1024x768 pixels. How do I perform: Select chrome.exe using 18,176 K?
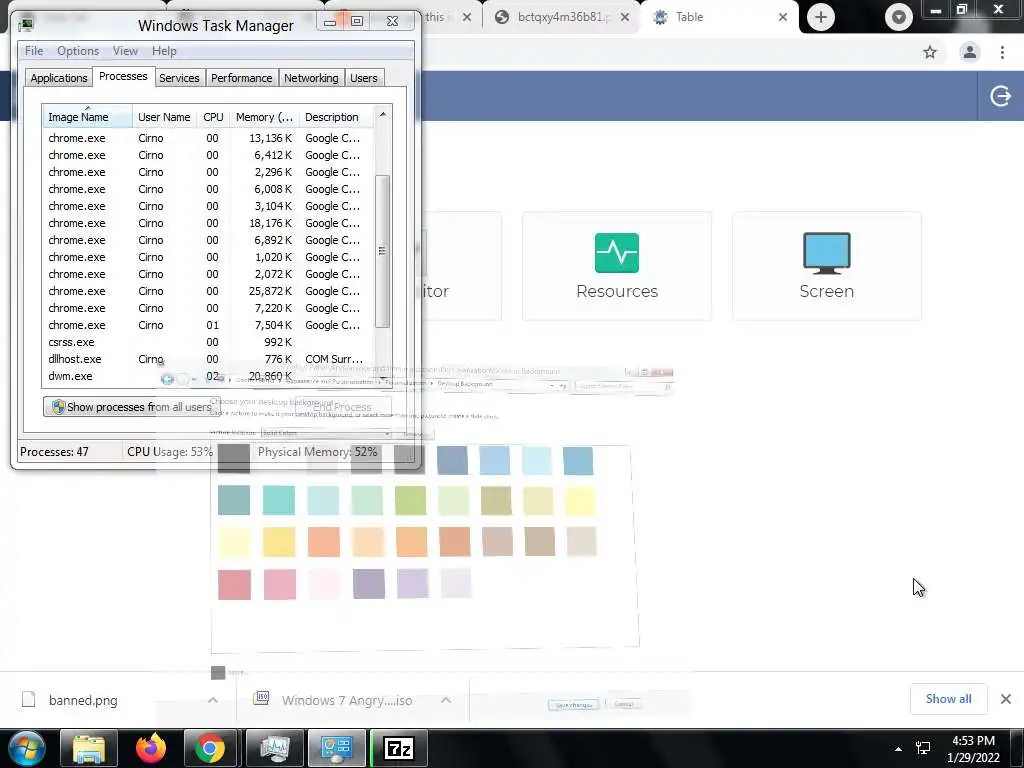point(208,223)
